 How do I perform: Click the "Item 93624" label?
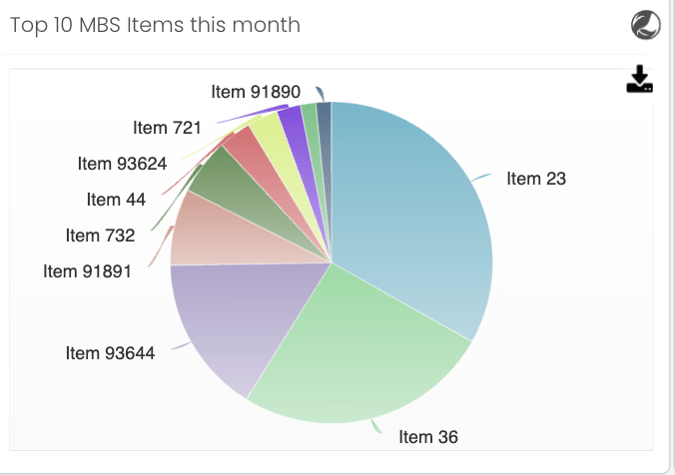pyautogui.click(x=122, y=163)
